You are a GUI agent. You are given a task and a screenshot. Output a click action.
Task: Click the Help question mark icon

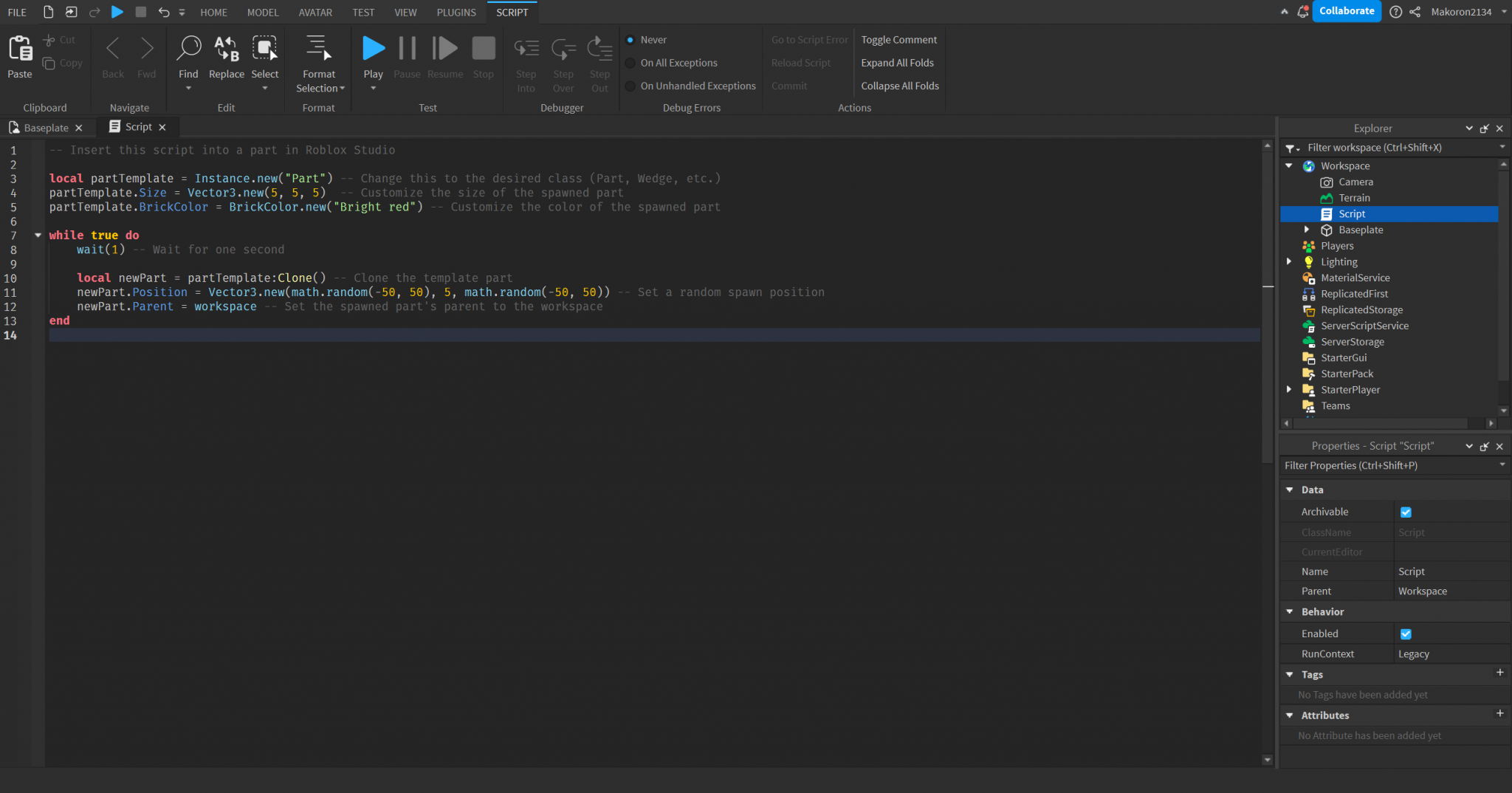tap(1397, 12)
